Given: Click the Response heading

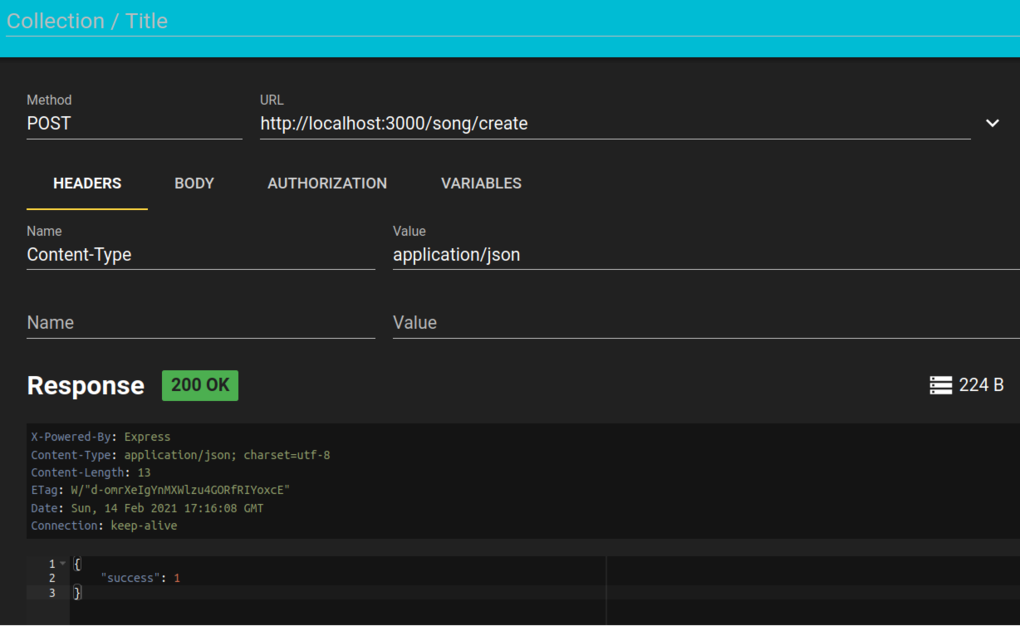Looking at the screenshot, I should click(x=85, y=386).
